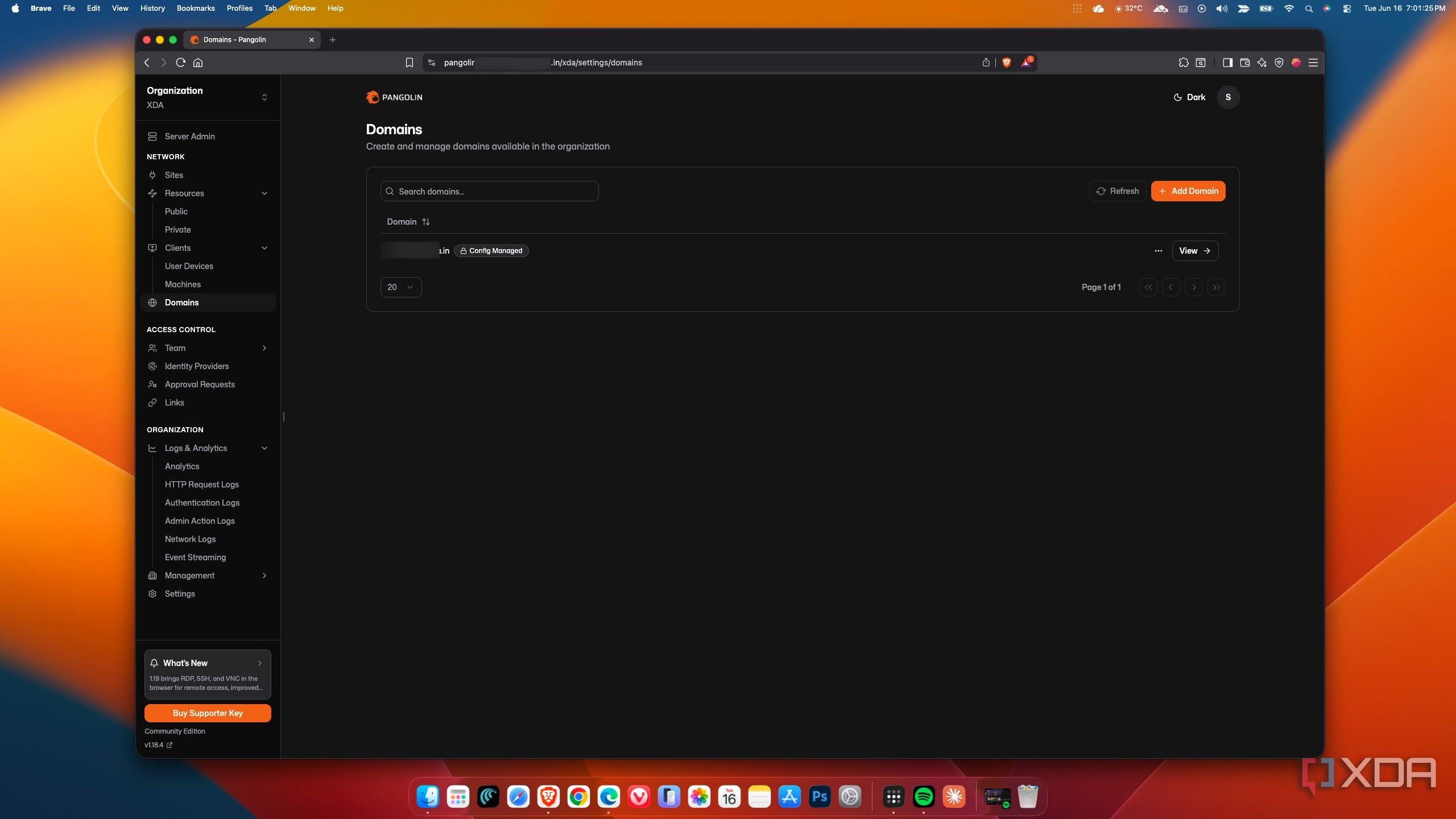
Task: Open the Brave extensions puzzle icon
Action: tap(1184, 63)
